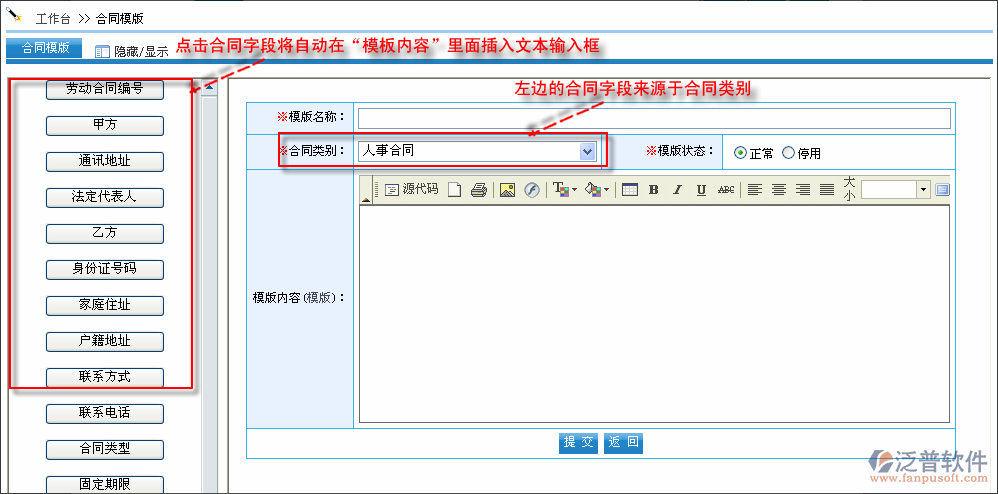
Task: Open the text color picker
Action: (565, 190)
